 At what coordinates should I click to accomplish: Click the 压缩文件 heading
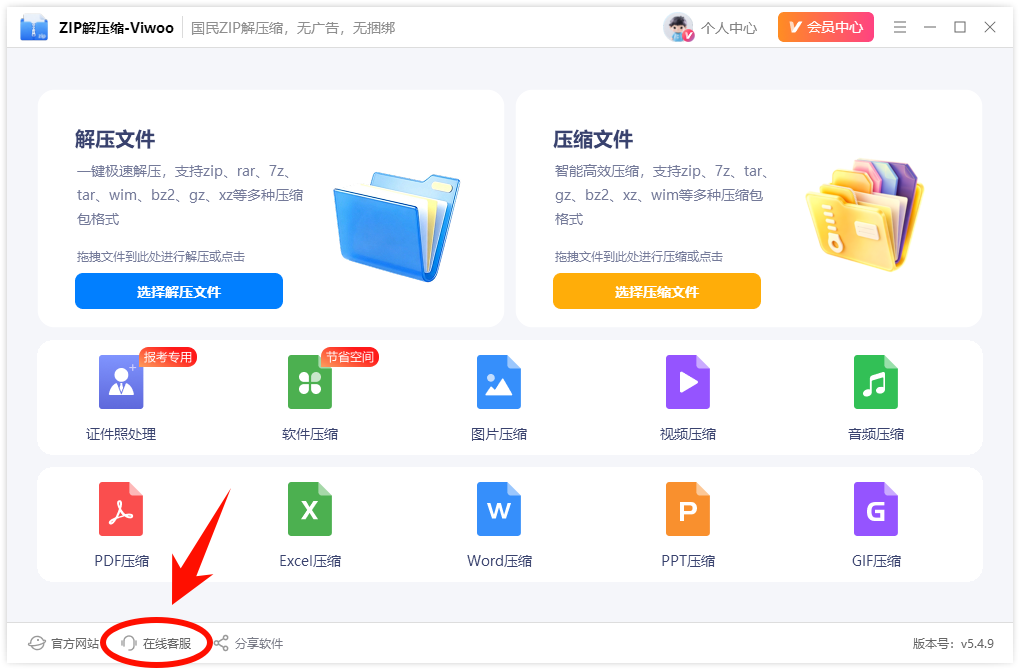click(593, 139)
